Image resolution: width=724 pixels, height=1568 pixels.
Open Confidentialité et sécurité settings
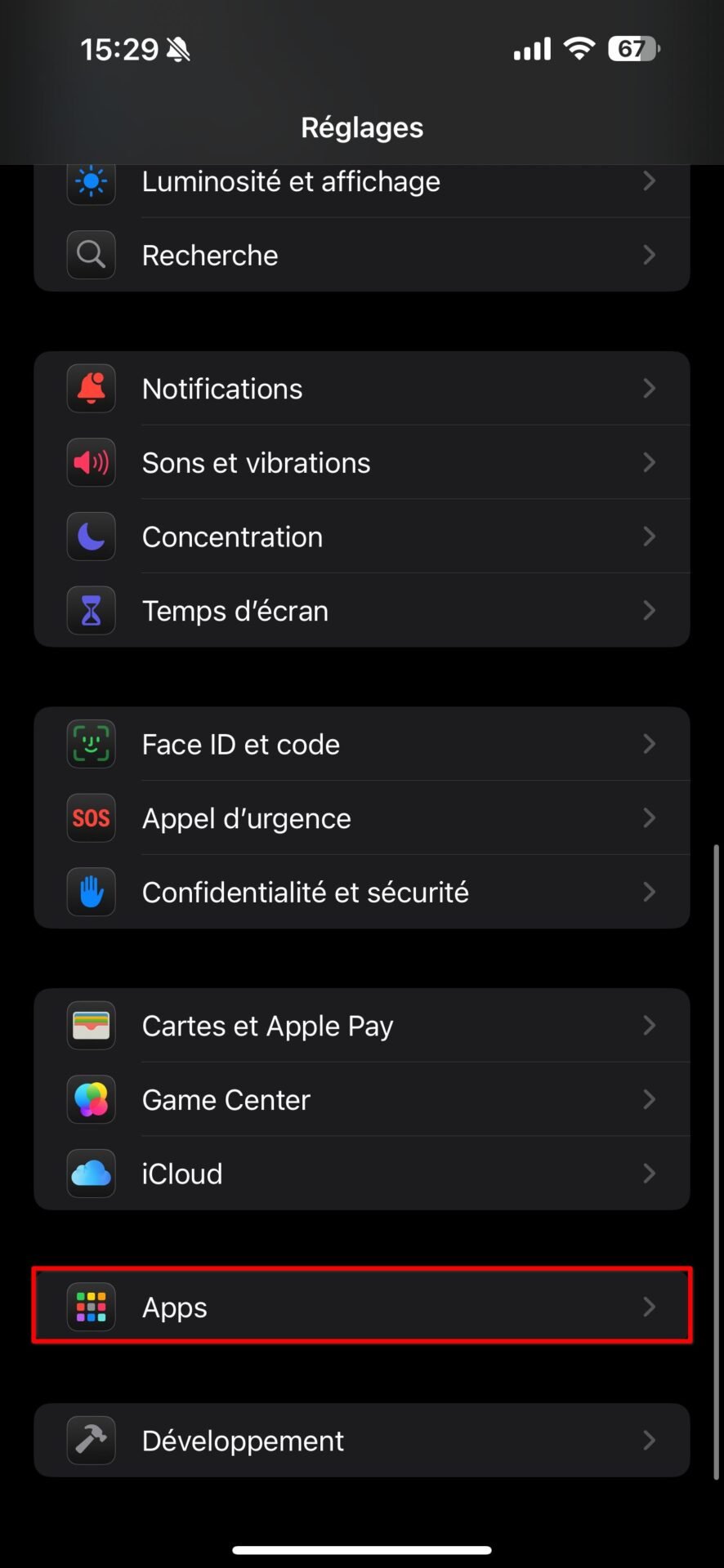pyautogui.click(x=362, y=892)
